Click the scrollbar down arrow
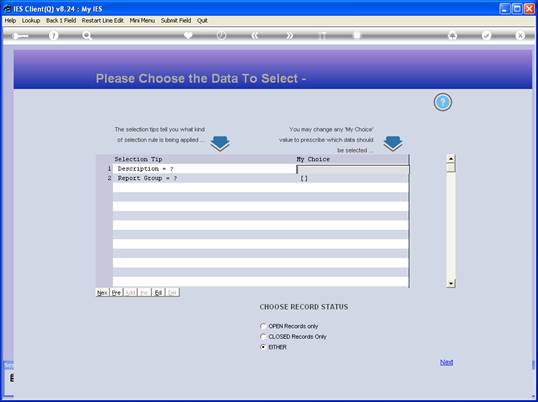 (451, 283)
